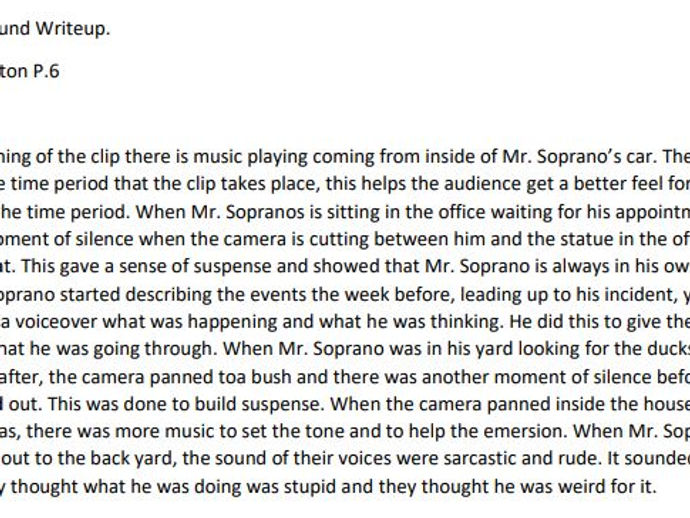Click the "P.6" text in the second line

click(x=44, y=72)
